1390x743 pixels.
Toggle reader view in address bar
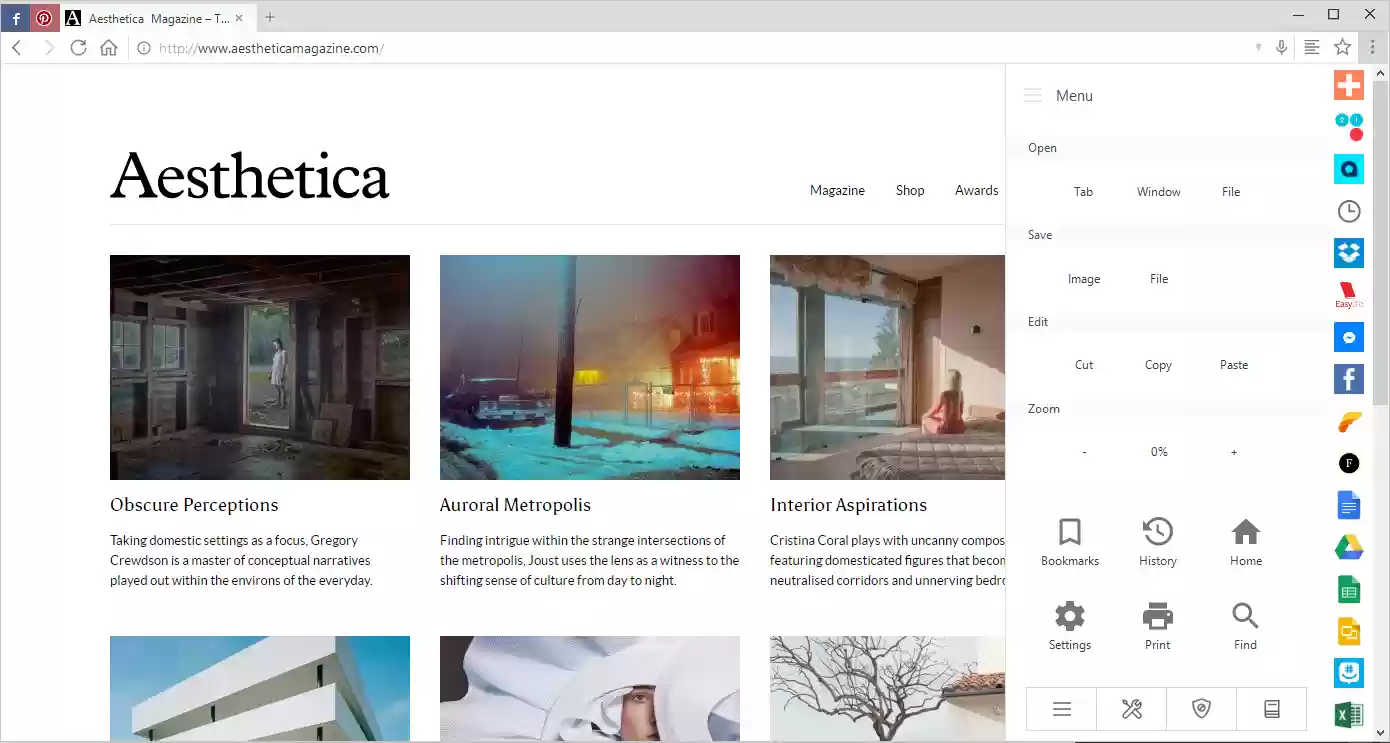click(1311, 48)
